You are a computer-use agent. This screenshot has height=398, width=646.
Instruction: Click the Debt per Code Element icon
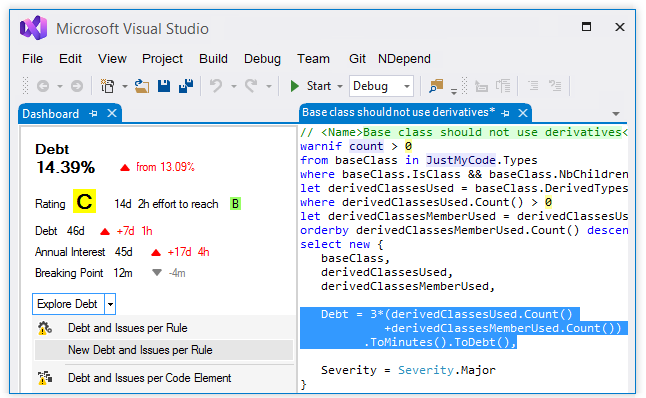pos(44,378)
